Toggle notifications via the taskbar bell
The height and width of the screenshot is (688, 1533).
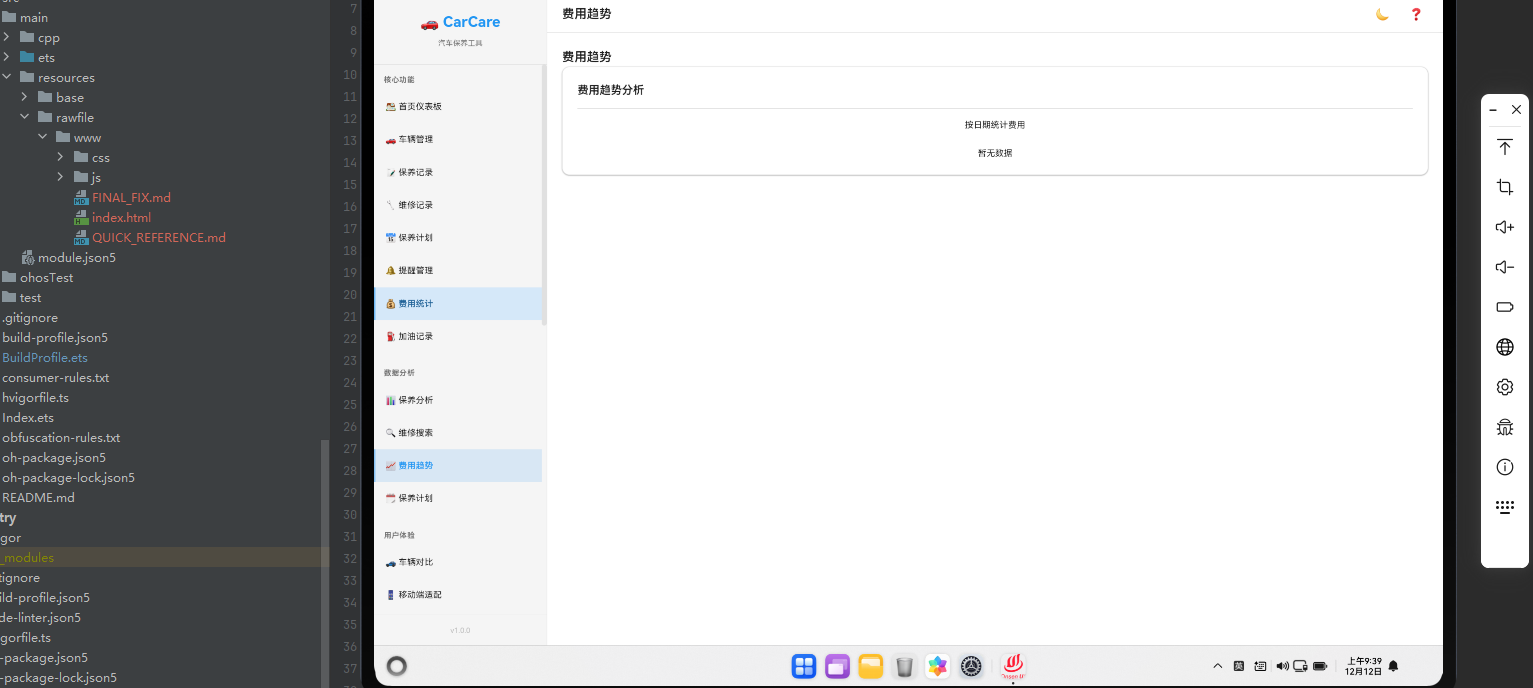tap(1393, 665)
